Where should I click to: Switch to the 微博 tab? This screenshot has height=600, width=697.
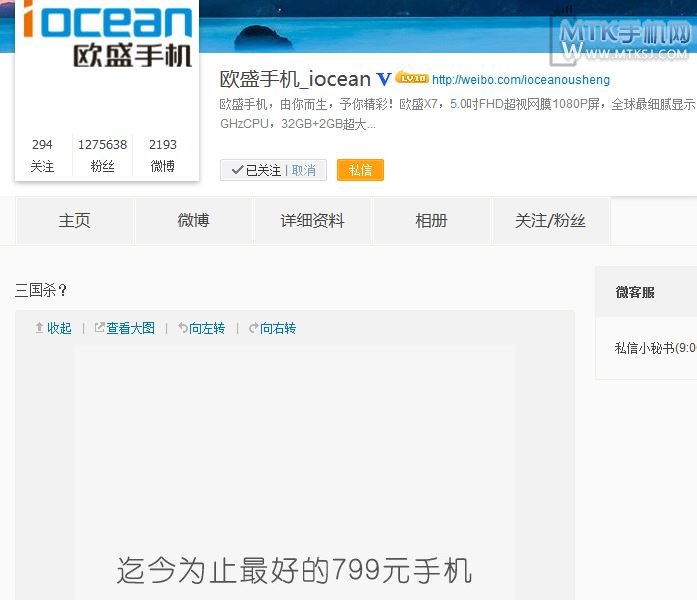193,220
